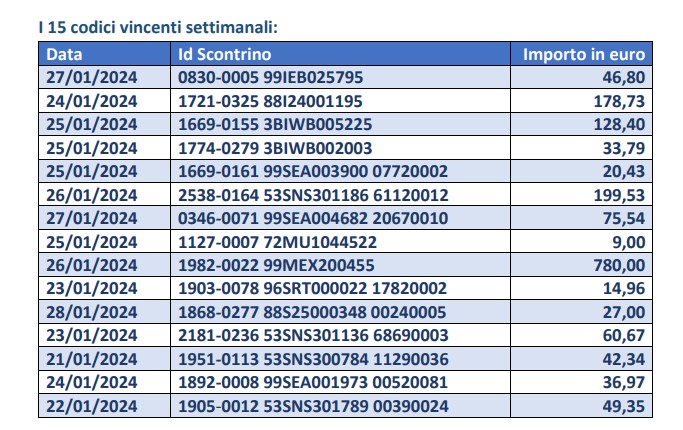Click receipt ID 0346-0071 99SEA004682 20670010
The width and height of the screenshot is (683, 430).
click(313, 218)
